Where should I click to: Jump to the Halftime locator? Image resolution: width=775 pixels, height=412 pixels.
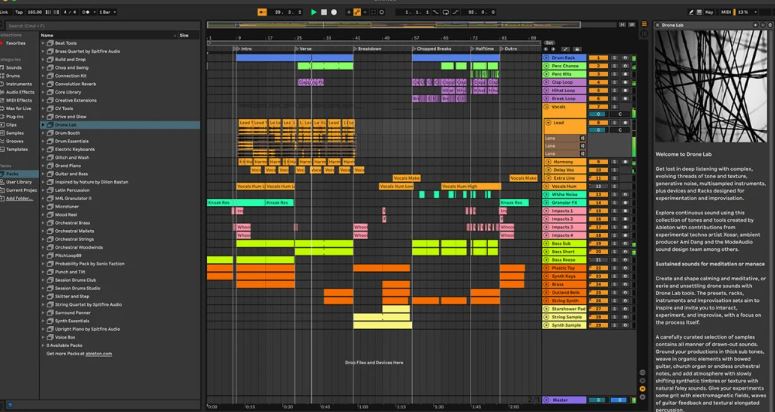pos(482,49)
